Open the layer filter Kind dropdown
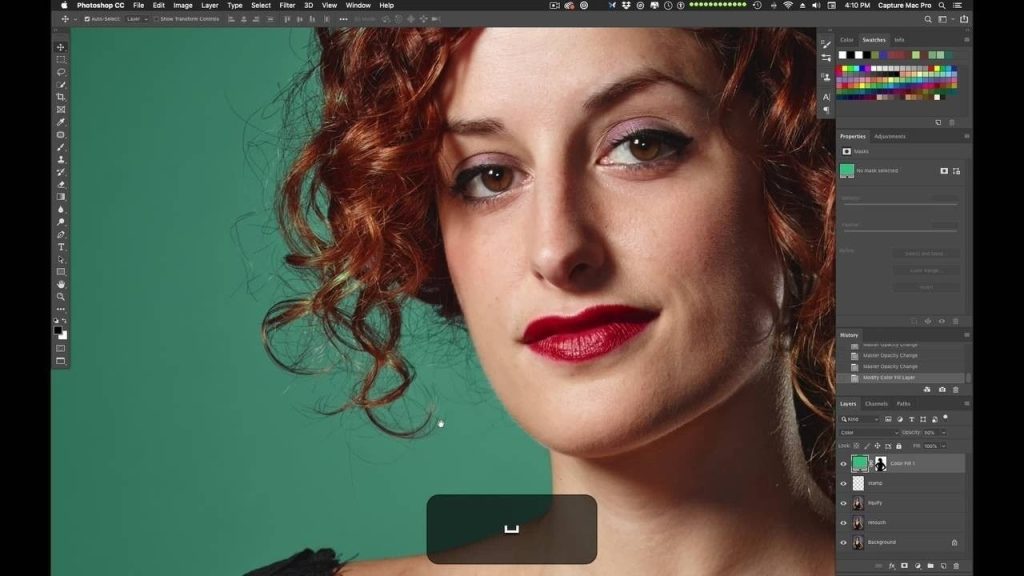This screenshot has height=576, width=1024. [860, 419]
